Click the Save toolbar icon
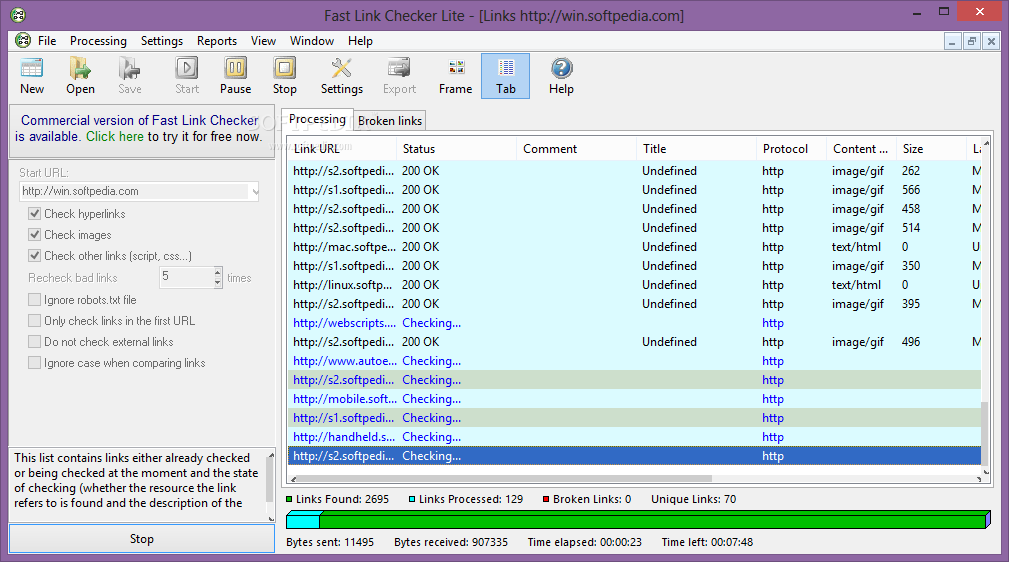 (129, 68)
